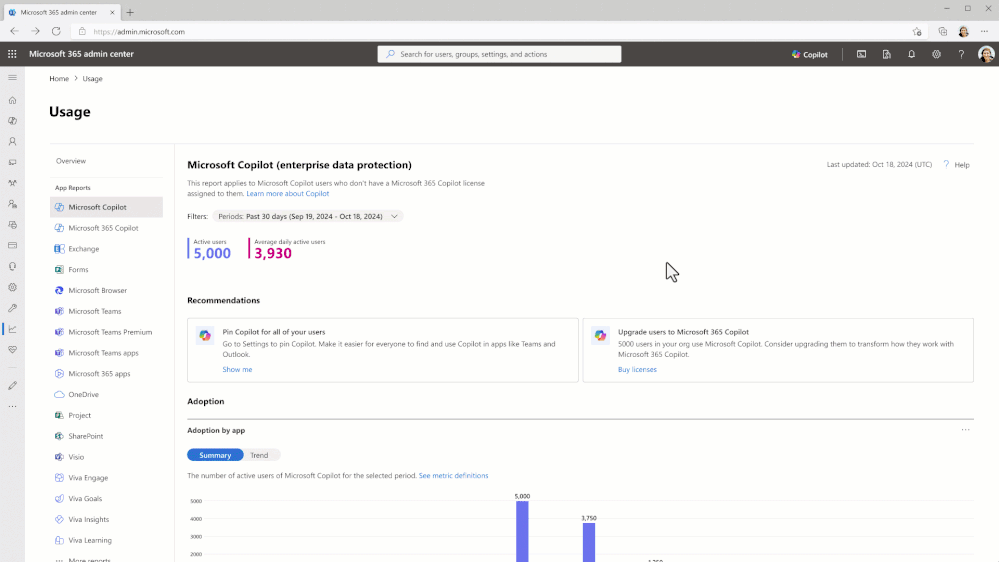The width and height of the screenshot is (999, 562).
Task: Click the 5,000 bar in chart
Action: (x=522, y=531)
